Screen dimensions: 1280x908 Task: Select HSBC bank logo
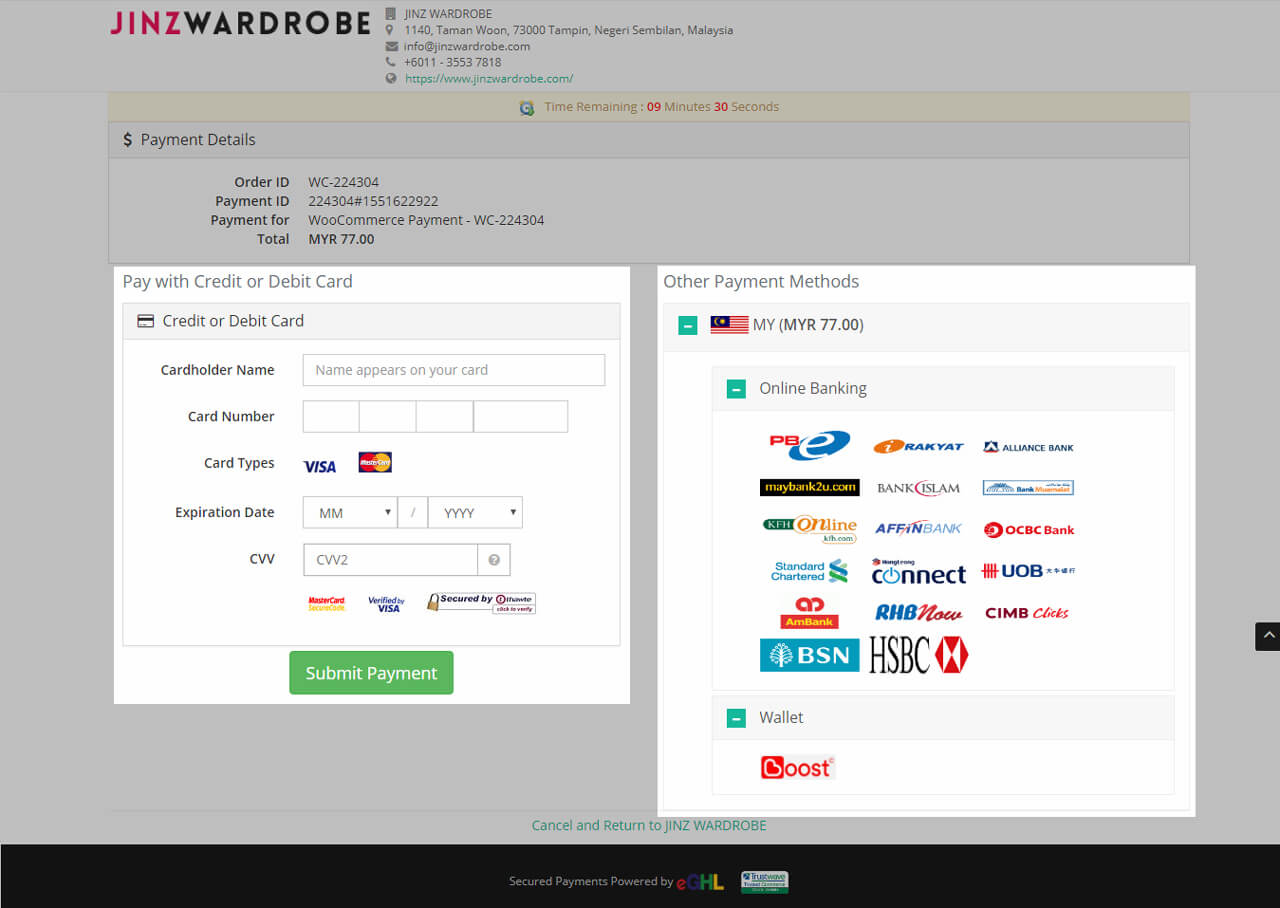tap(918, 655)
